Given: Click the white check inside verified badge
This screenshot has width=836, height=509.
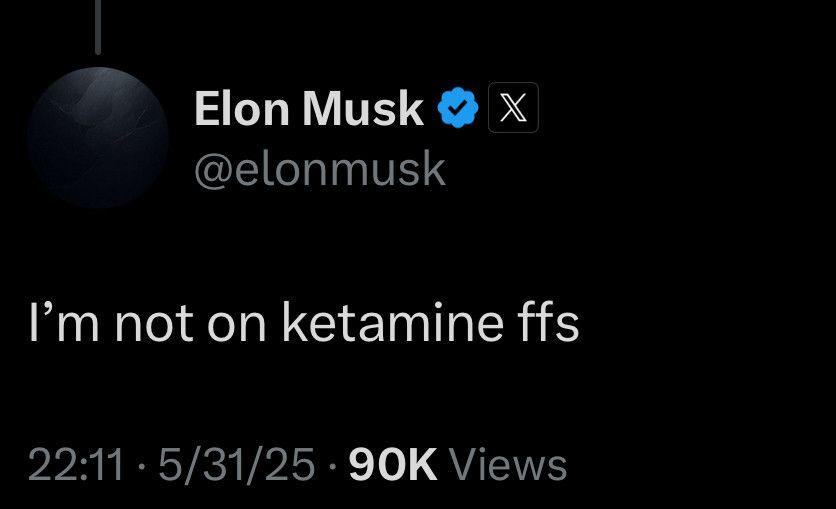Looking at the screenshot, I should [457, 108].
